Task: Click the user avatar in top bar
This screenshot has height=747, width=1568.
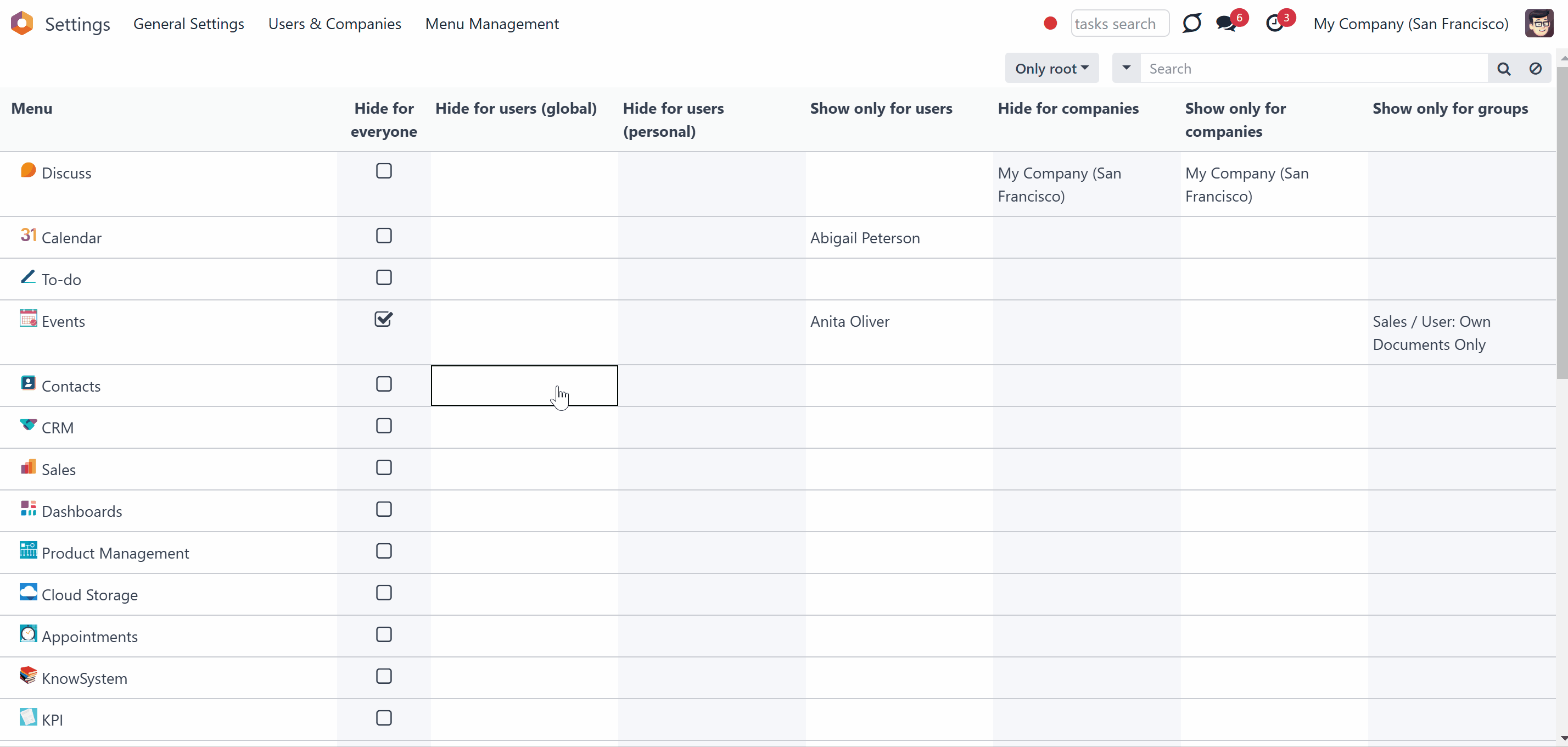Action: click(1539, 23)
